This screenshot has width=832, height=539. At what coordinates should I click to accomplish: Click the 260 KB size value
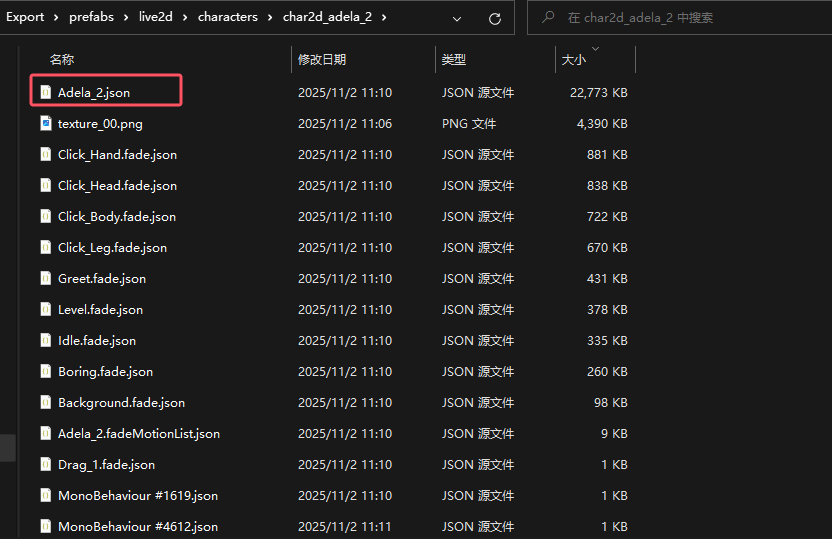607,371
